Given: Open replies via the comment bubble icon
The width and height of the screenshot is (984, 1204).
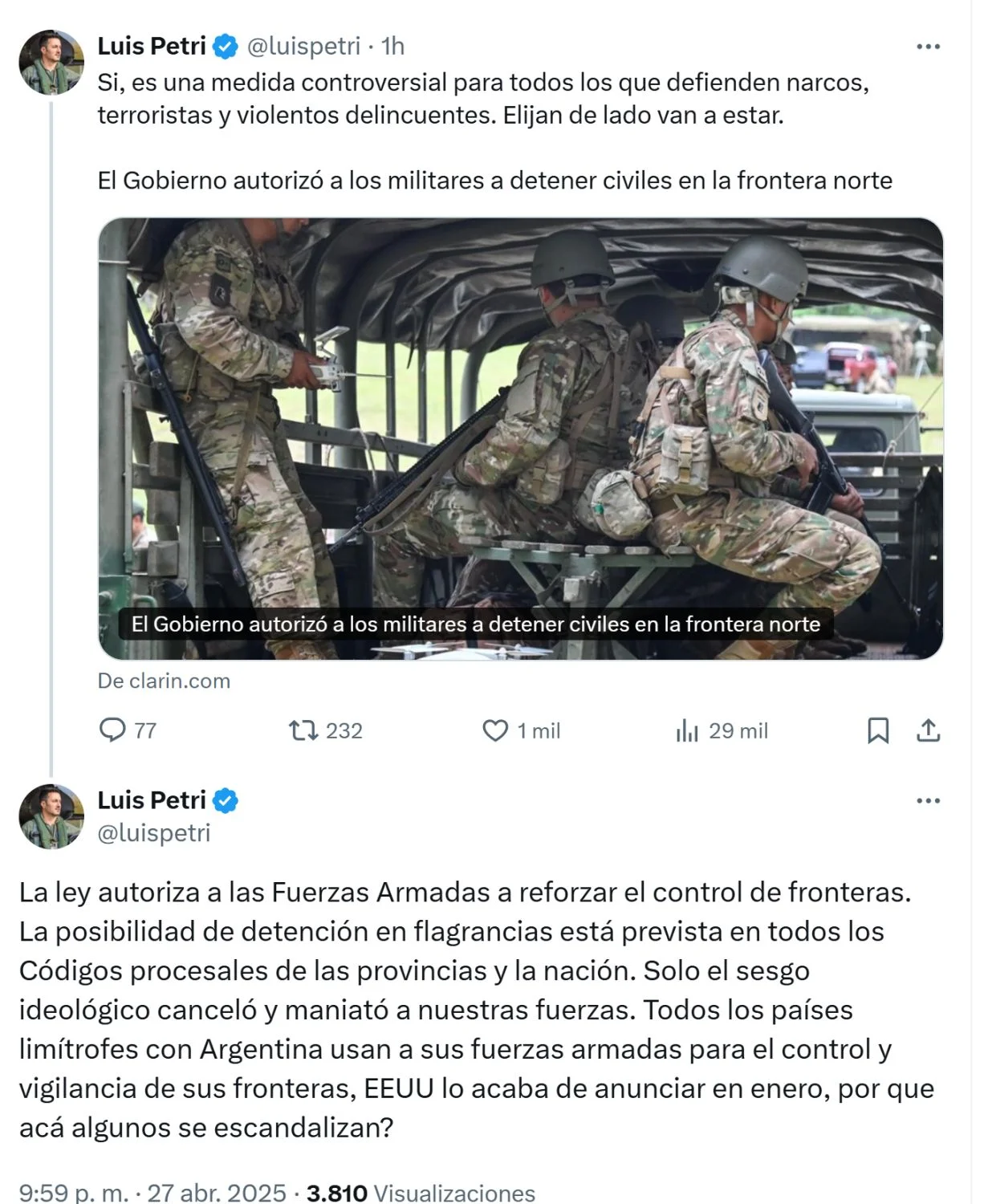Looking at the screenshot, I should 112,730.
